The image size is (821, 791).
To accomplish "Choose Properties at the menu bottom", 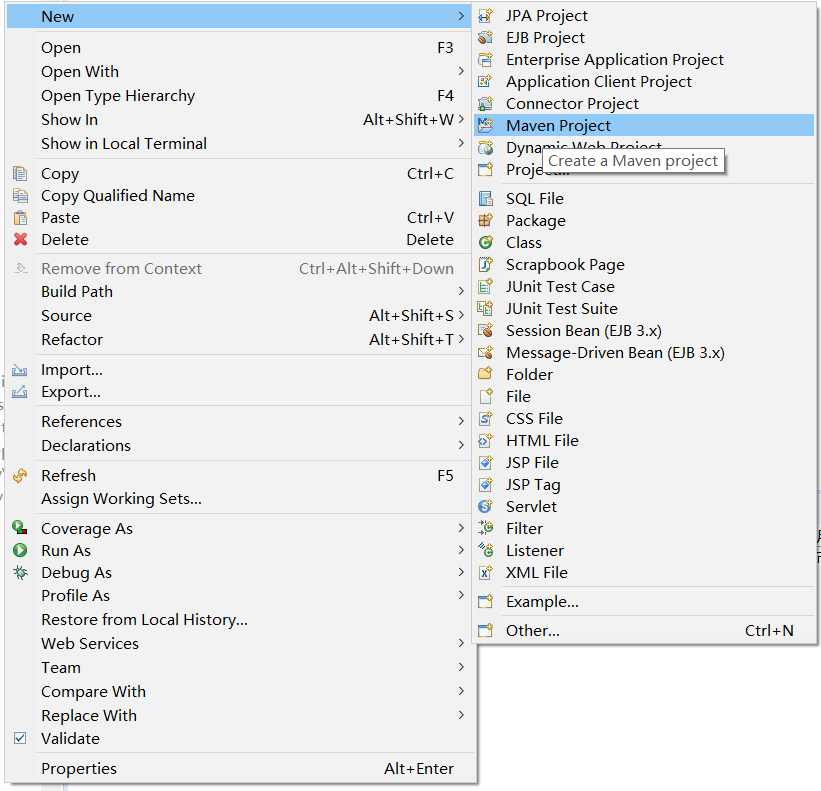I will click(x=241, y=768).
